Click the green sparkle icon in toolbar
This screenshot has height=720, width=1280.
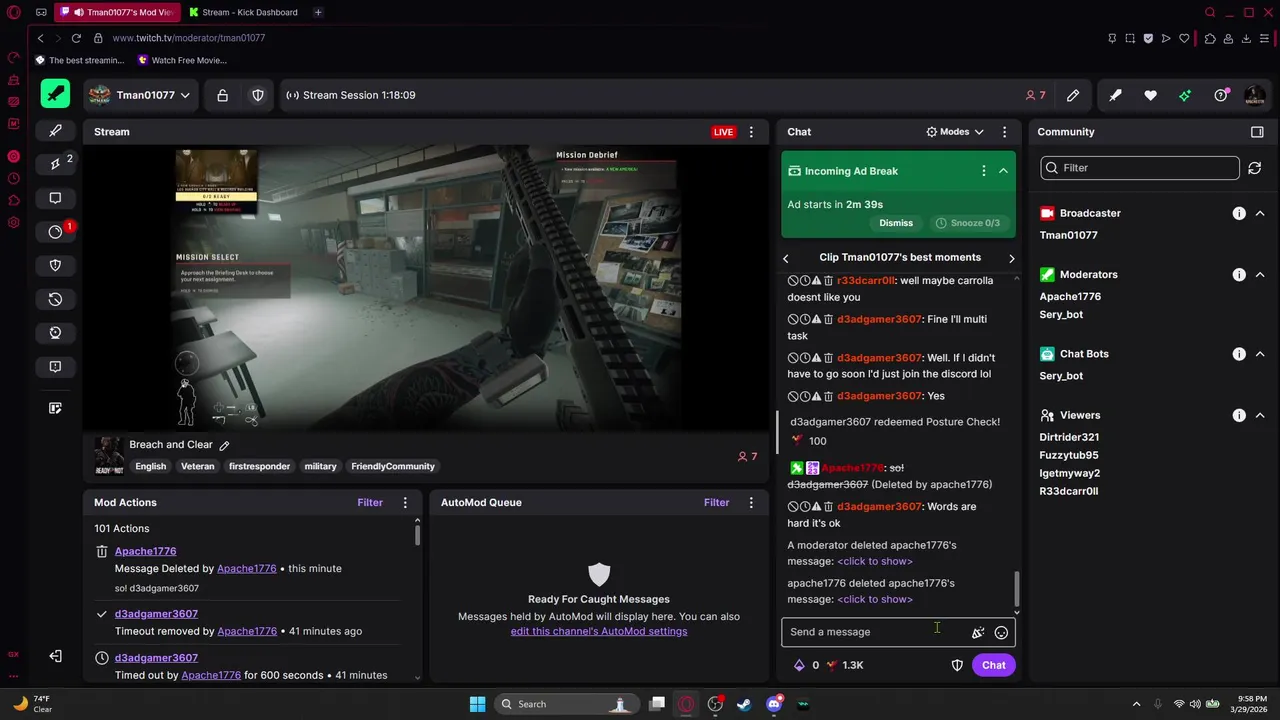[1185, 95]
